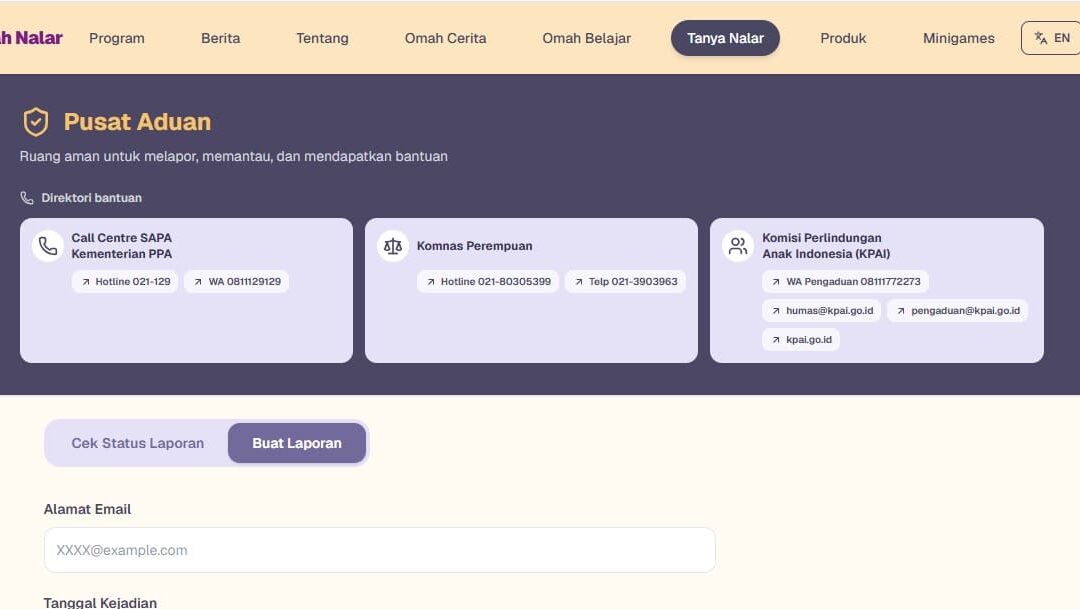1080x609 pixels.
Task: Click the arrow icon on humas@kpai.go.id
Action: click(x=776, y=311)
